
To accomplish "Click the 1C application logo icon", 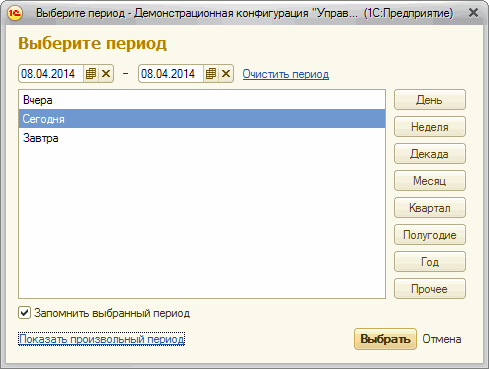I will (x=15, y=13).
